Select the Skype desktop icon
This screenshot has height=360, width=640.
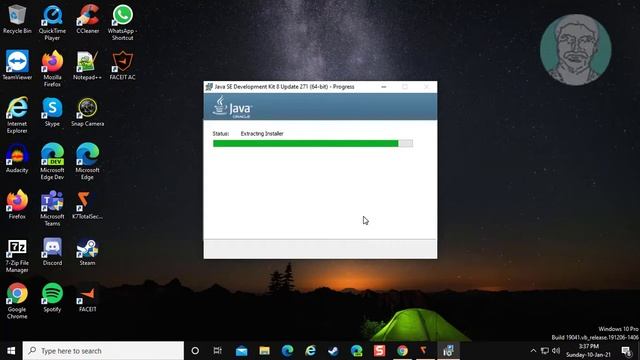(x=52, y=112)
